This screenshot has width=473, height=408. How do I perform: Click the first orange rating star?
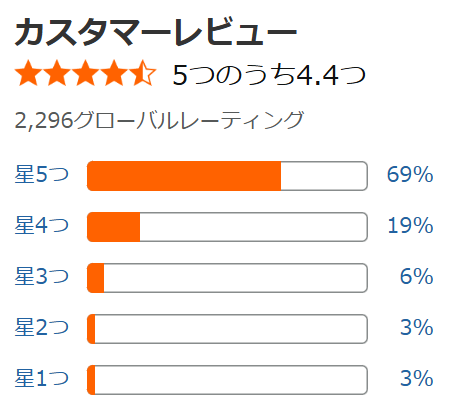point(29,73)
